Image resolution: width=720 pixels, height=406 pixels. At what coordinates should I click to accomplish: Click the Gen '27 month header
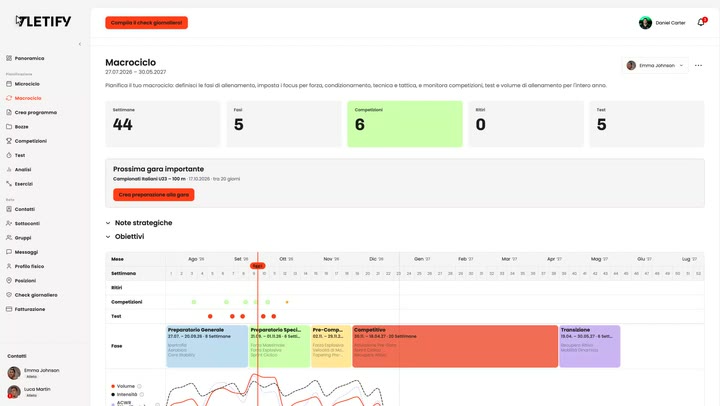click(422, 259)
